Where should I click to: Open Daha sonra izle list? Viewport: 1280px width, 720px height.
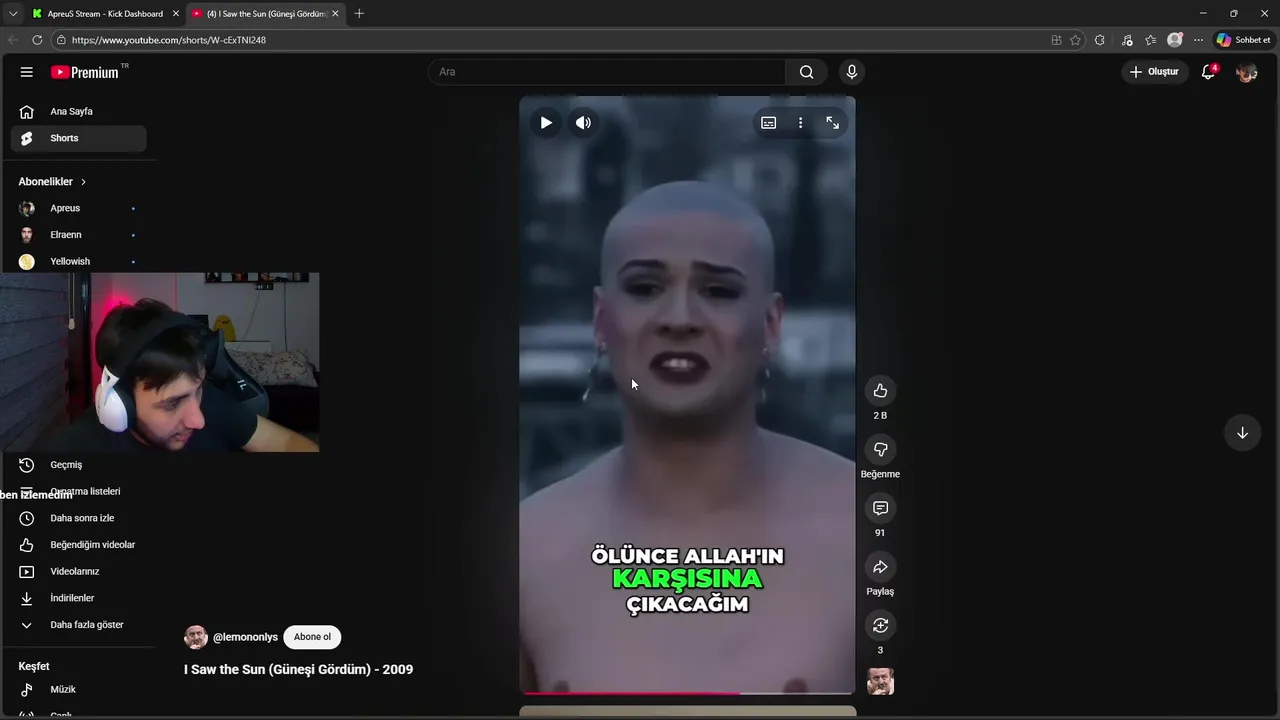78,518
